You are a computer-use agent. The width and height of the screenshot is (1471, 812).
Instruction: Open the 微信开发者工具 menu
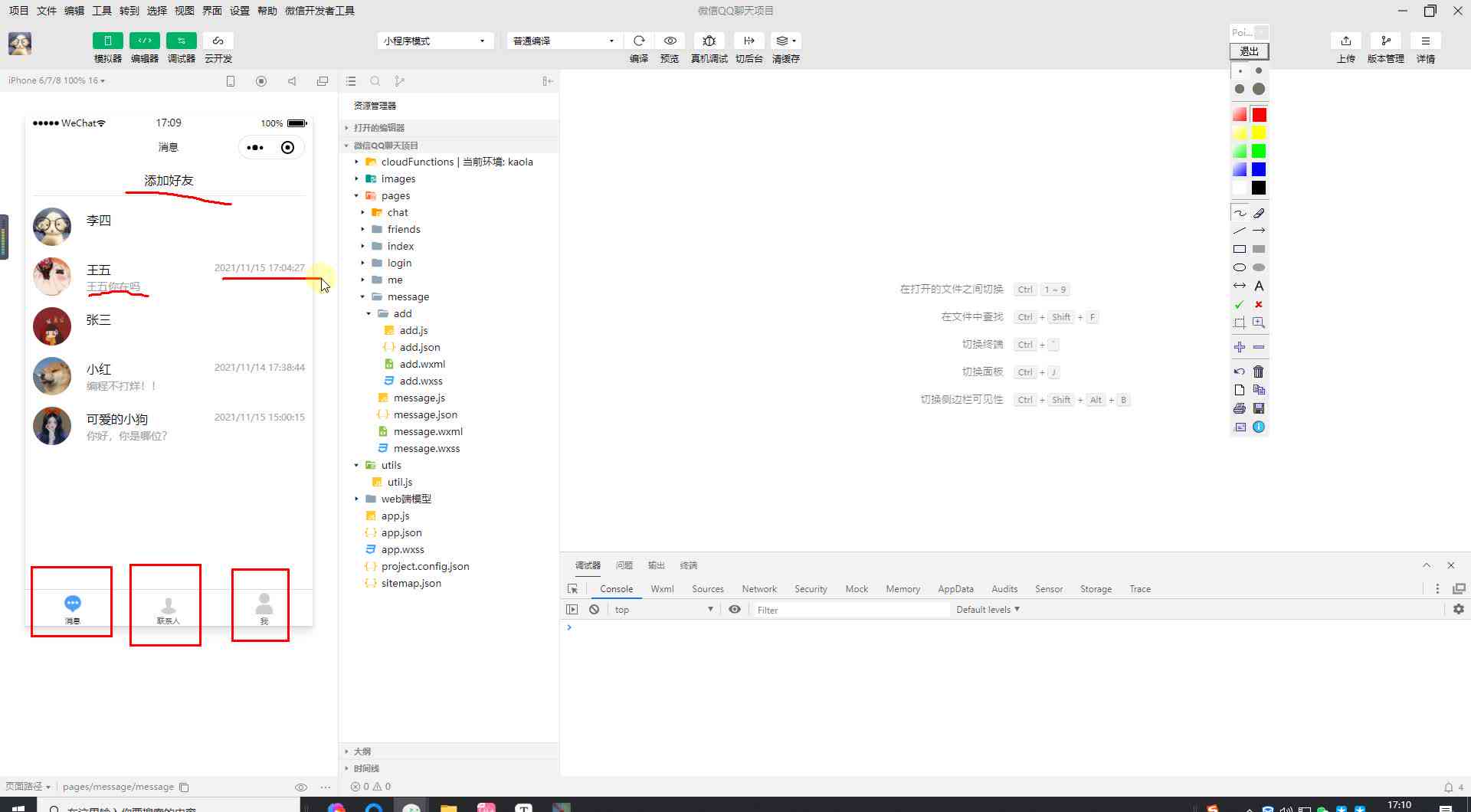point(319,11)
